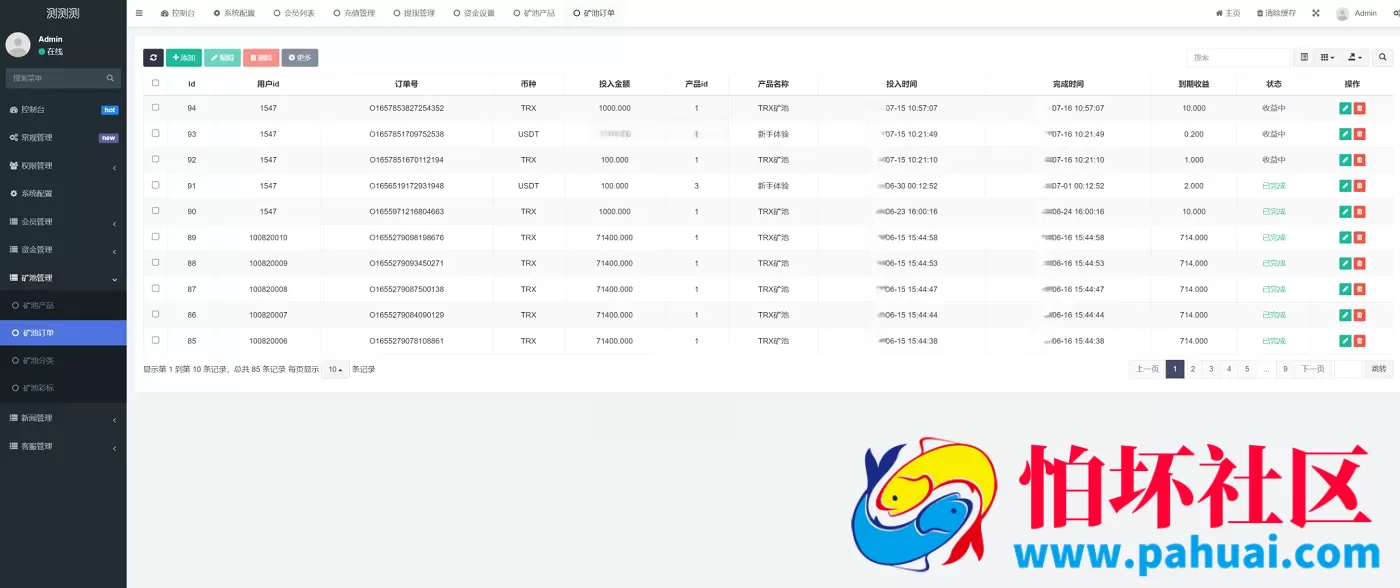The image size is (1400, 588).
Task: Delete the order with id 89
Action: tap(1359, 238)
